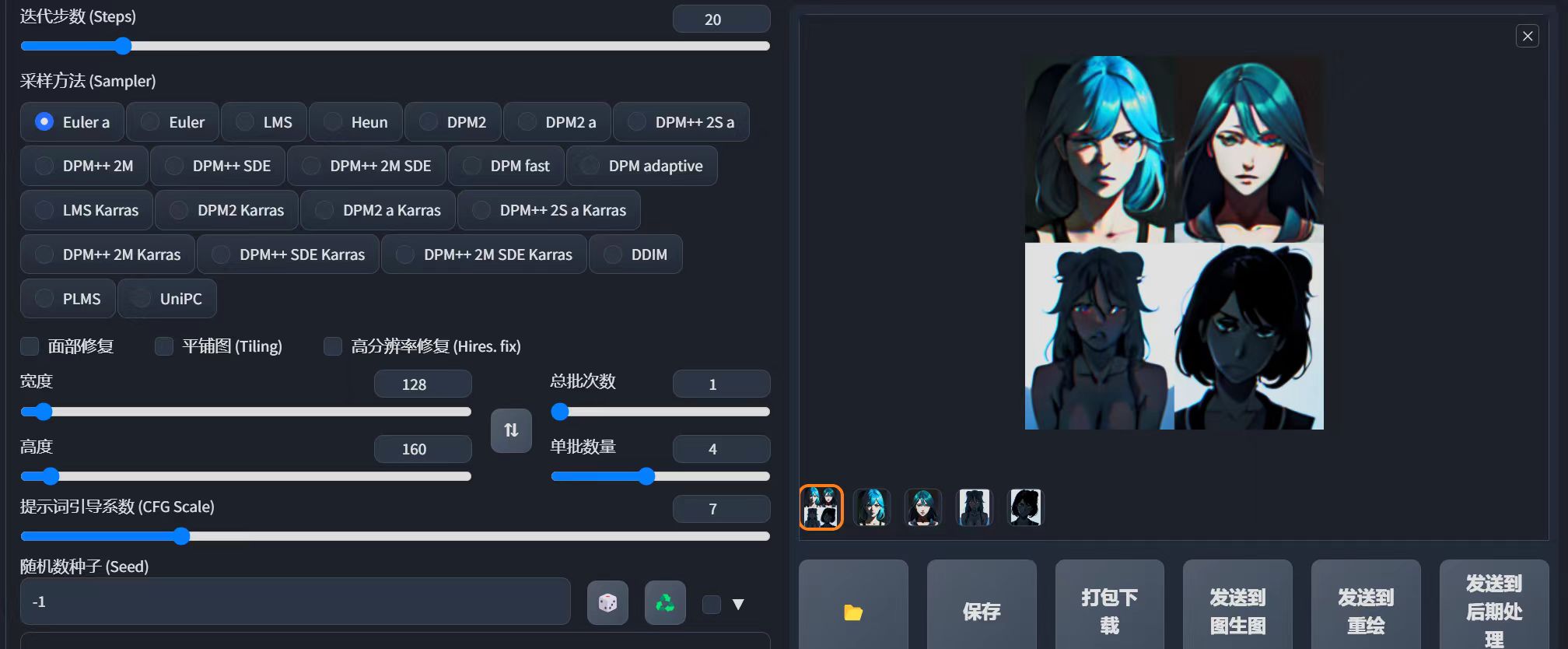
Task: Enable the 面部修复 checkbox
Action: [x=30, y=346]
